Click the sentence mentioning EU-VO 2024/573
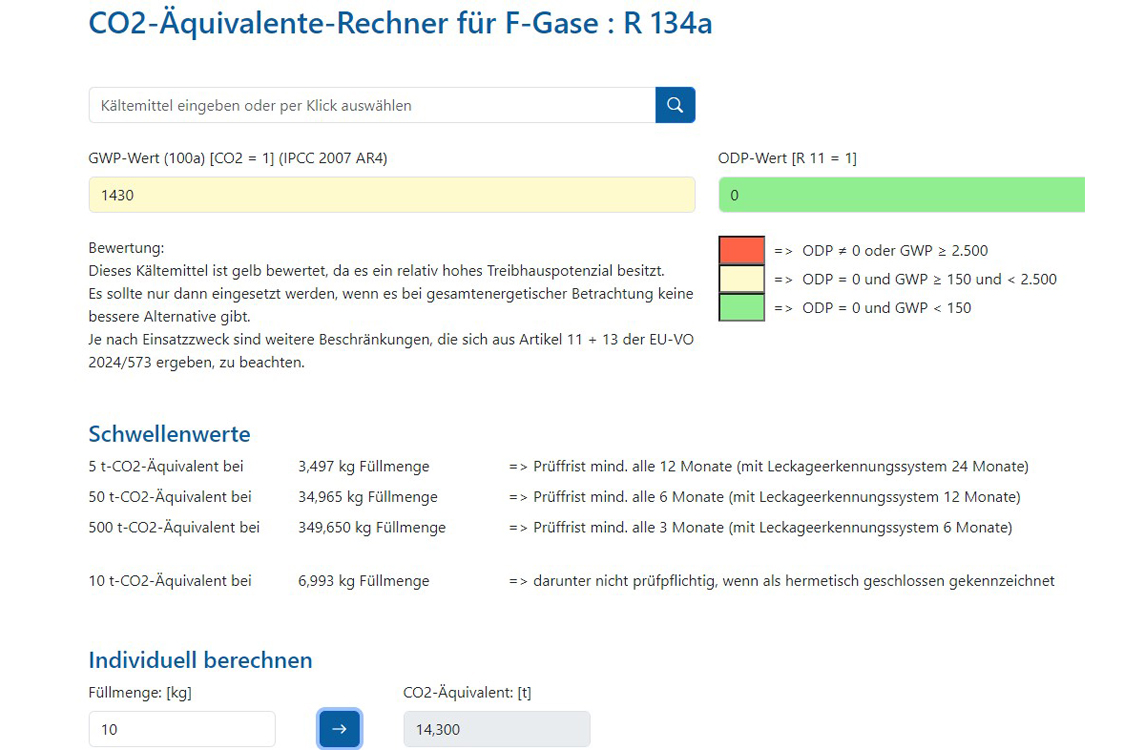The image size is (1144, 750). click(x=391, y=351)
